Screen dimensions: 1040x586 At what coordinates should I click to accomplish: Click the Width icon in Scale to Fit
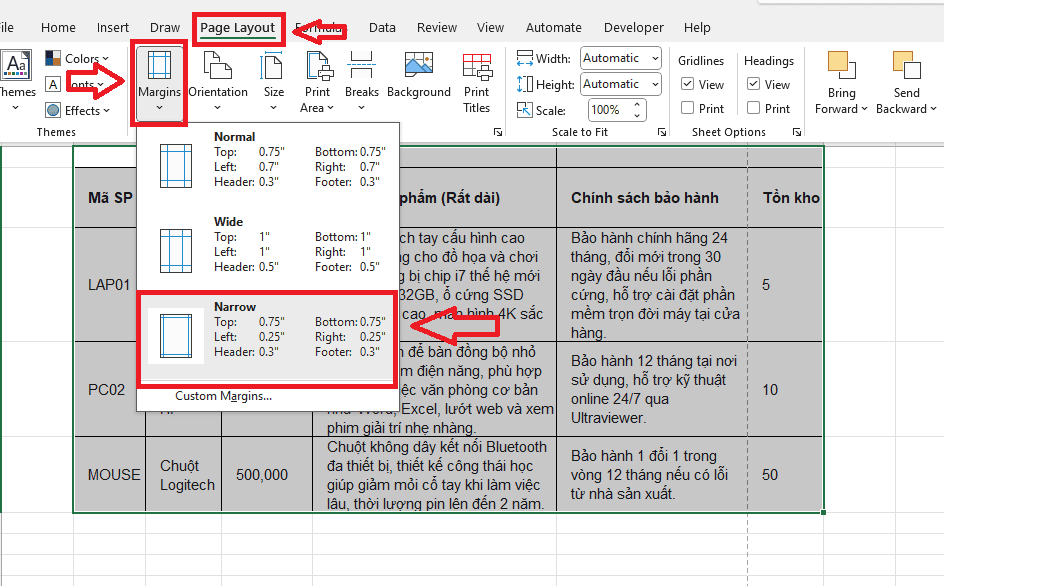click(525, 58)
